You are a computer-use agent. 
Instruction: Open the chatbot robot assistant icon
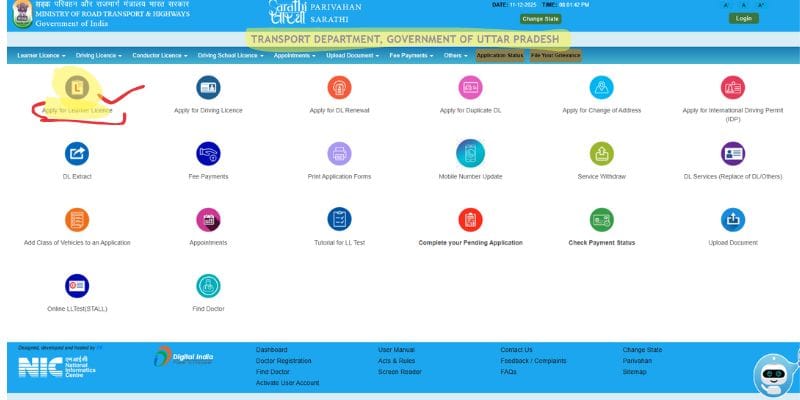coord(773,376)
